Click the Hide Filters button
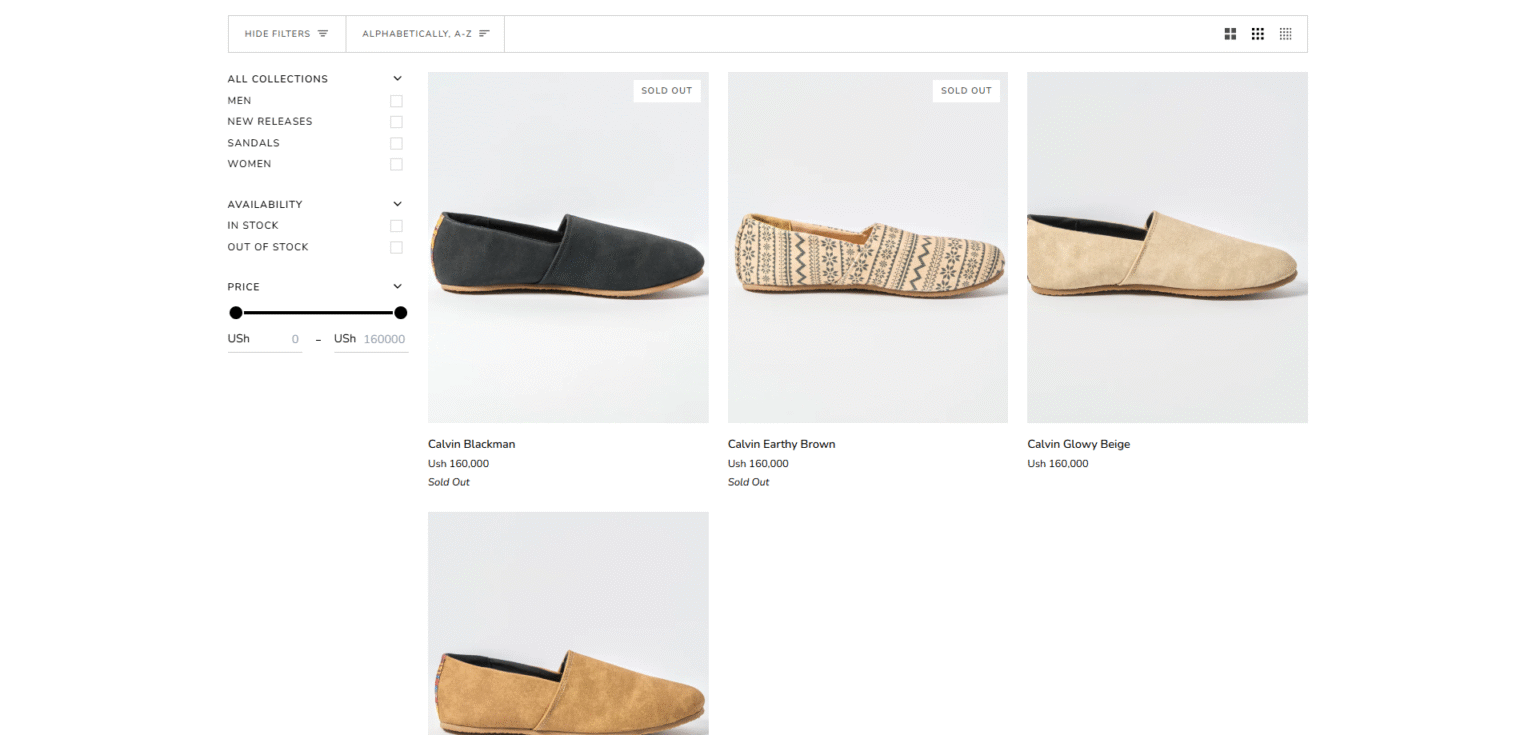This screenshot has width=1536, height=735. coord(287,33)
